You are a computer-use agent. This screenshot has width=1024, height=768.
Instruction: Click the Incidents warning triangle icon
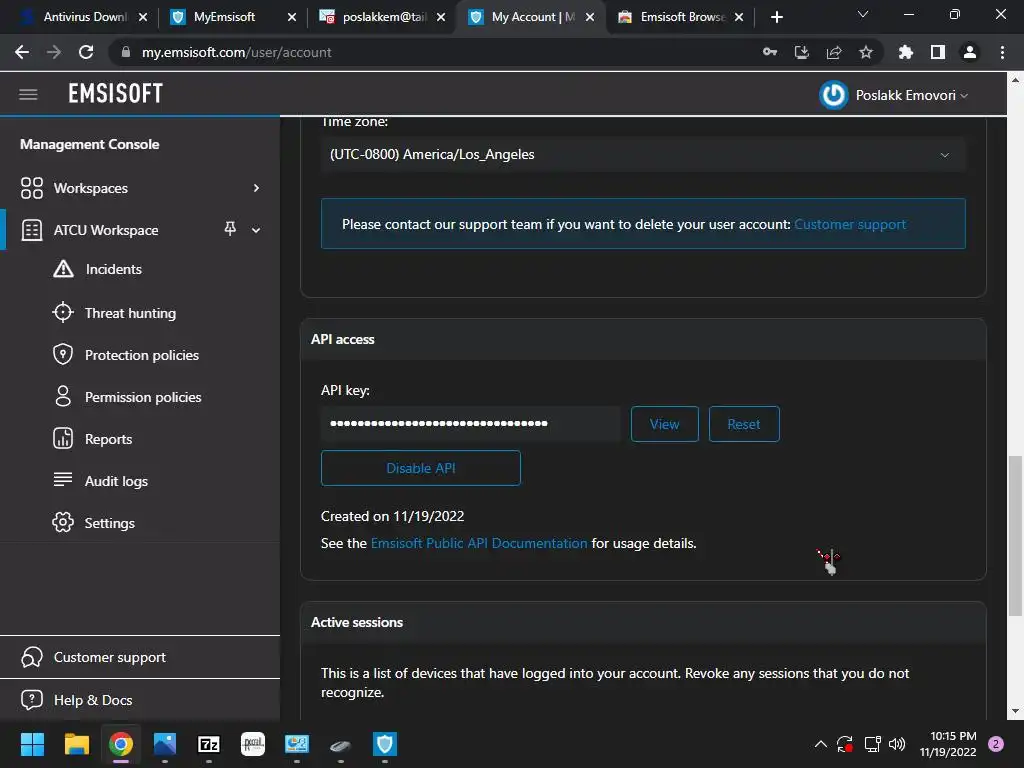[x=63, y=269]
